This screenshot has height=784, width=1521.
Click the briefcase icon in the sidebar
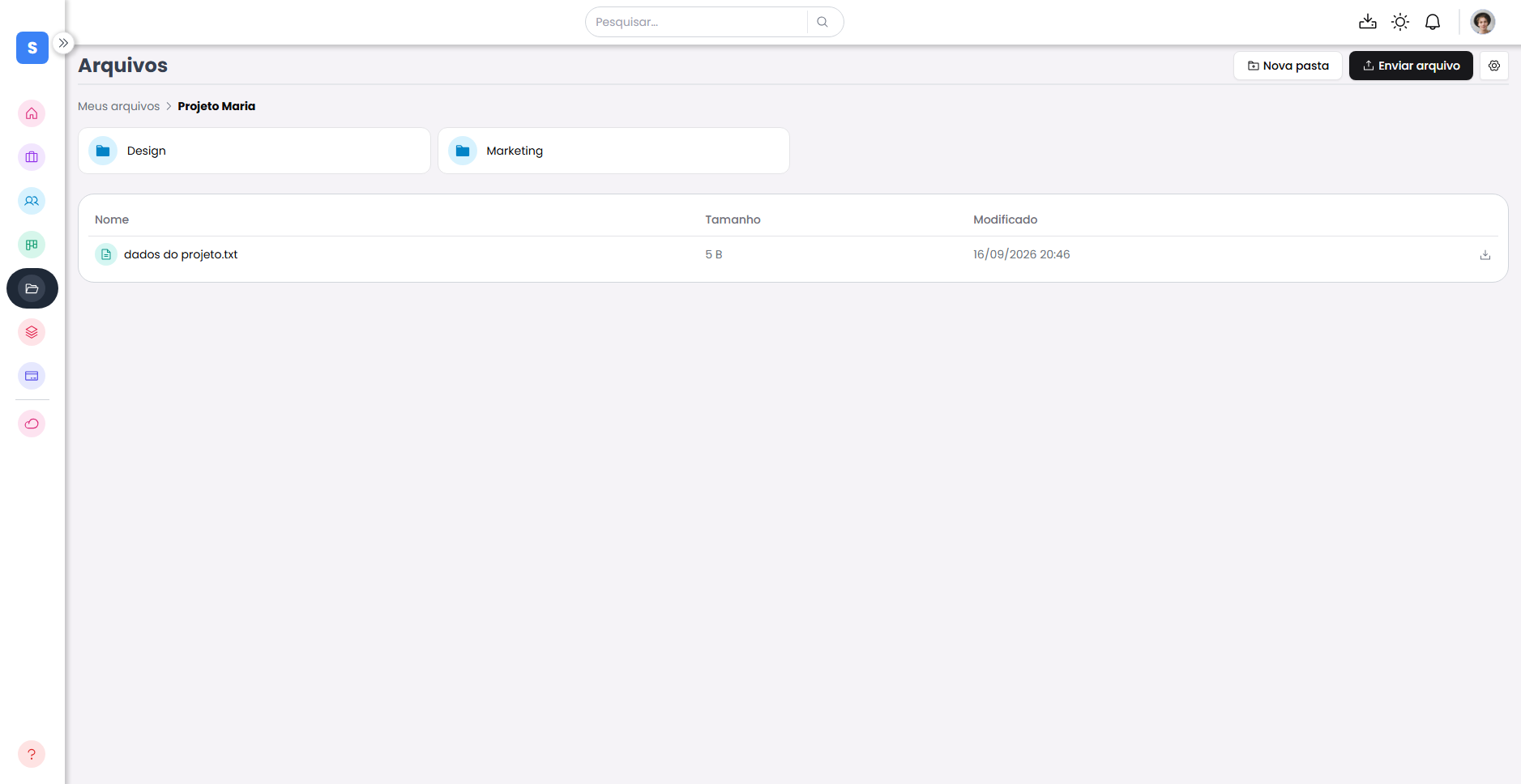(32, 157)
